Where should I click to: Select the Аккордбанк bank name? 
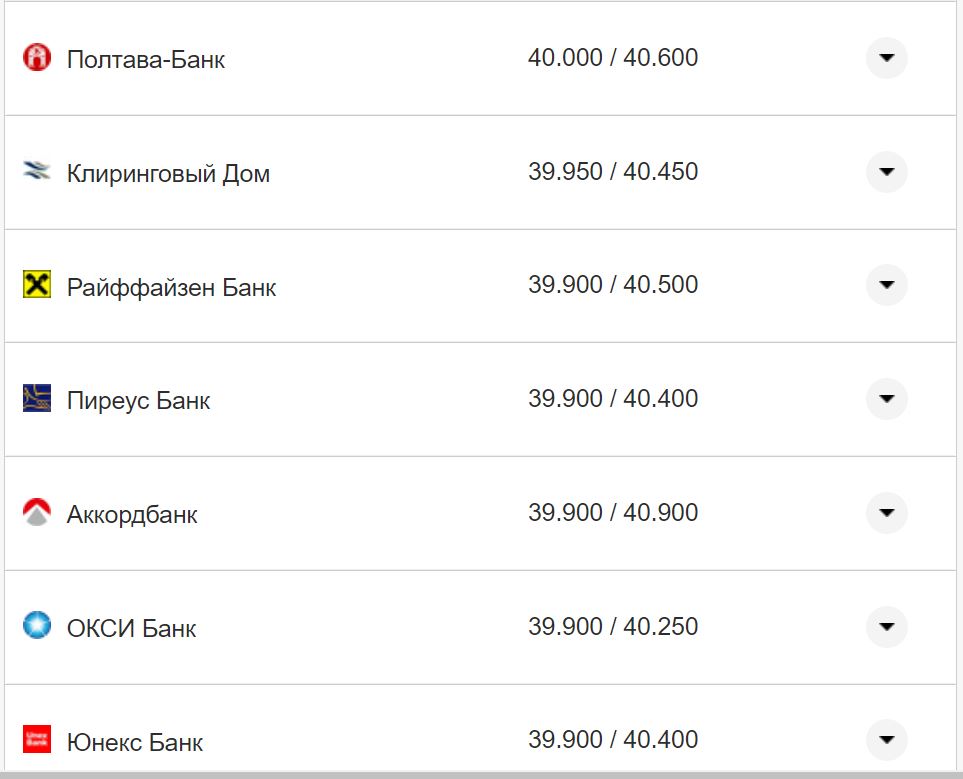[x=132, y=515]
